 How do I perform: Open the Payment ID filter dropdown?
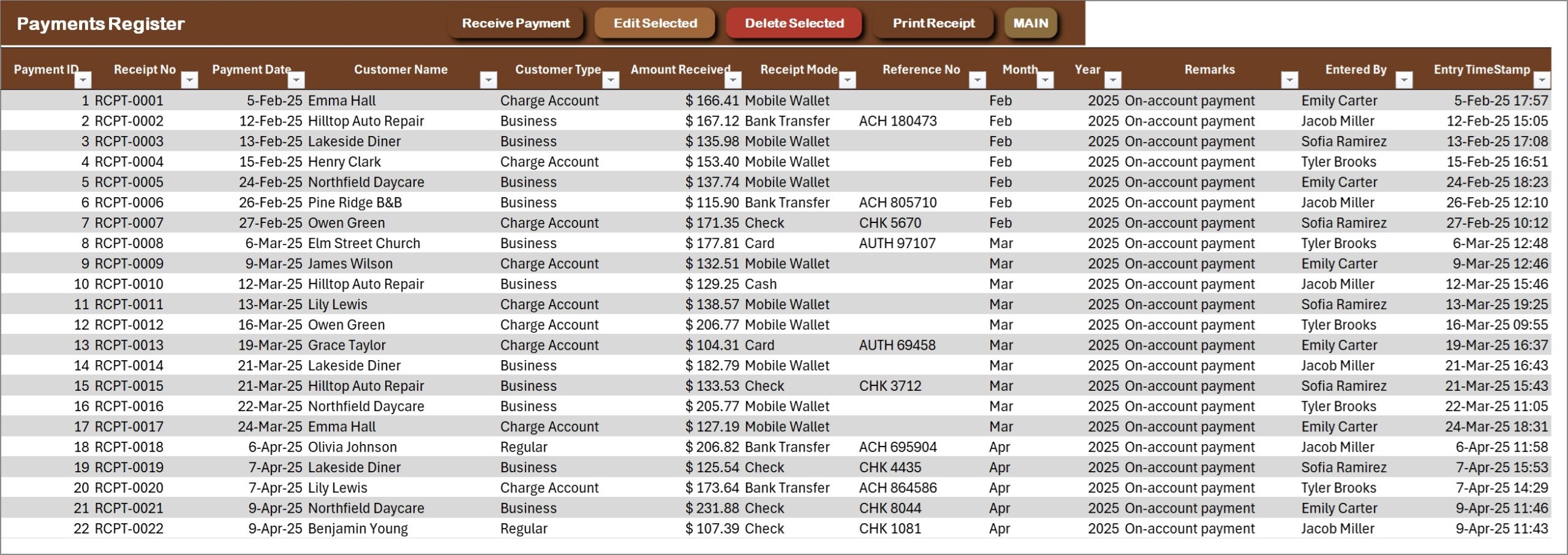pos(83,80)
